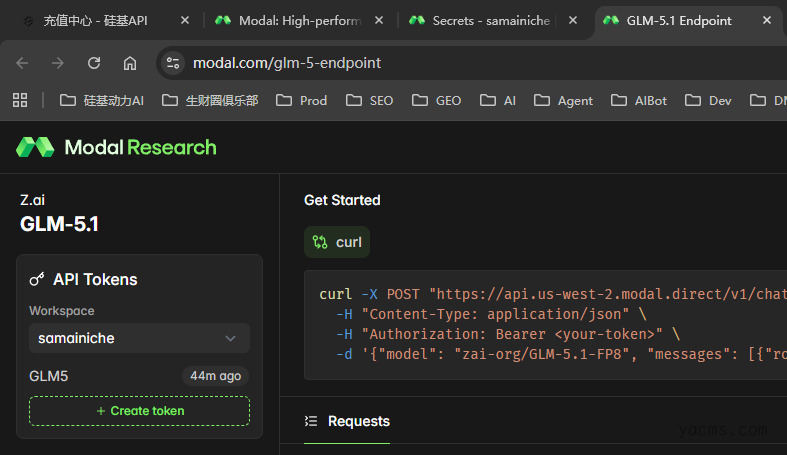This screenshot has width=787, height=455.
Task: Select the GLM5 token entry
Action: (x=50, y=376)
